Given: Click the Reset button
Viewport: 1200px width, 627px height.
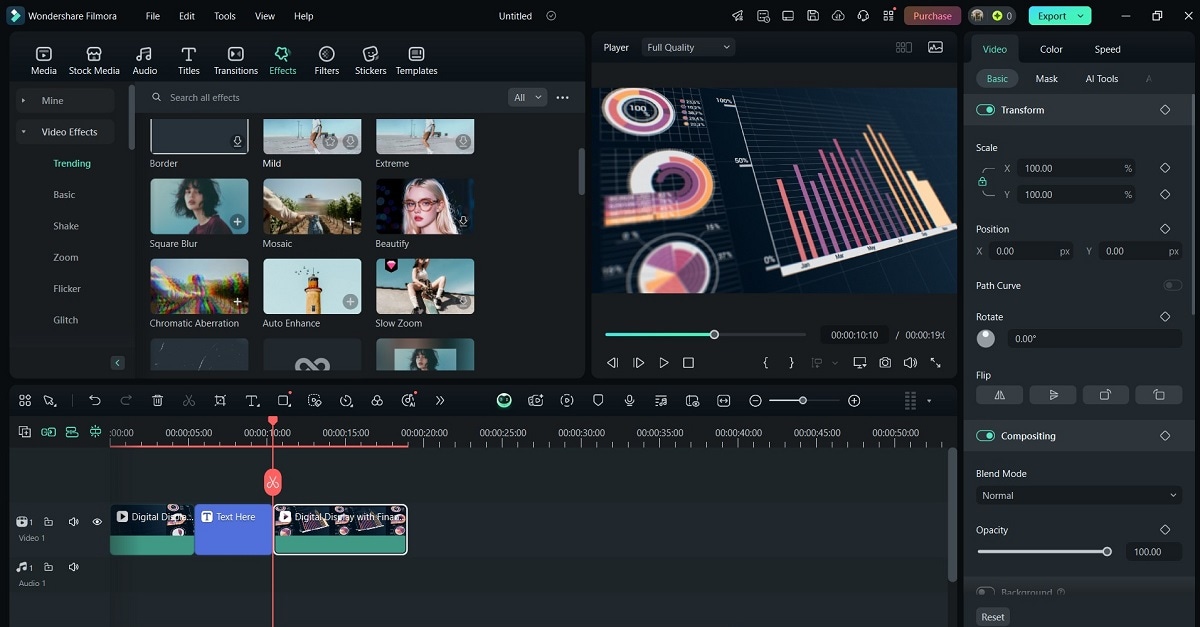Looking at the screenshot, I should 992,617.
